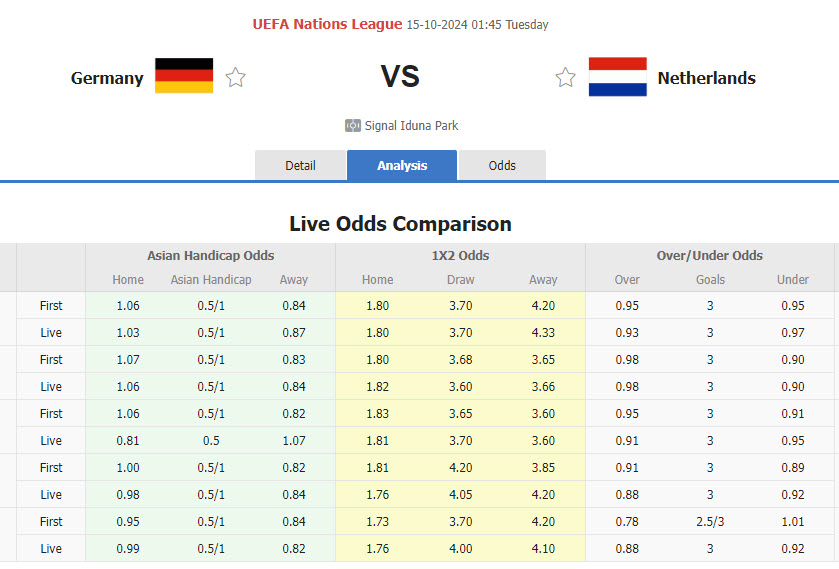839x569 pixels.
Task: Click the 1X2 Odds column header
Action: click(460, 256)
